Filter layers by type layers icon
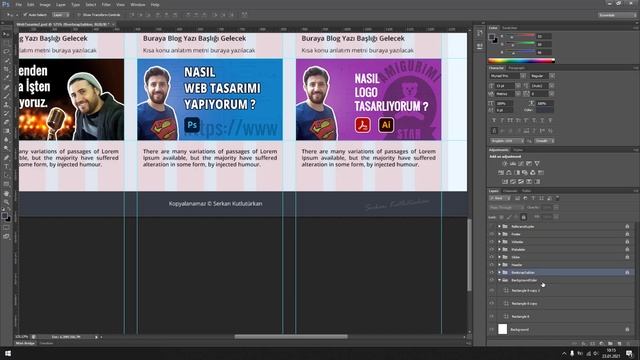Viewport: 640px width, 360px height. coord(533,198)
